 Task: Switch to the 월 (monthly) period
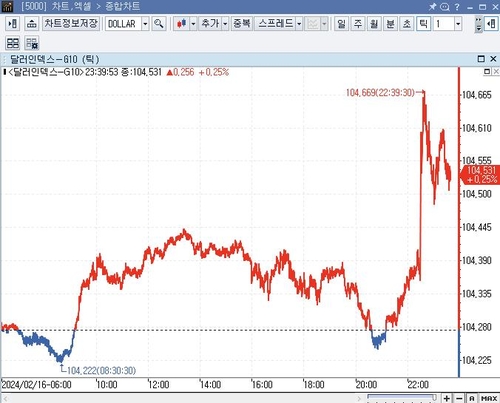374,24
